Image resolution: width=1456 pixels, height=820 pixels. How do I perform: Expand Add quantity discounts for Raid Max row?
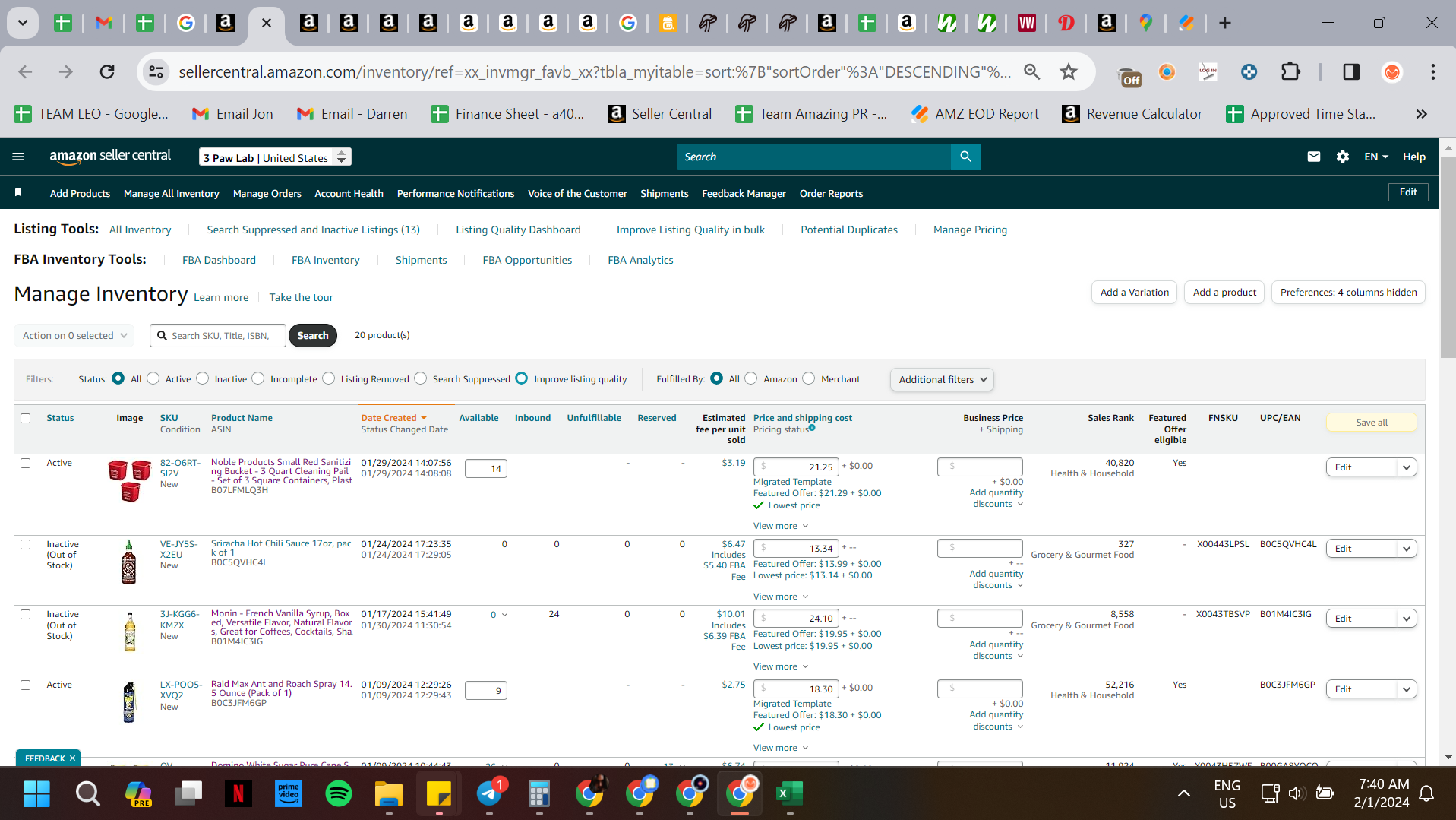[996, 720]
